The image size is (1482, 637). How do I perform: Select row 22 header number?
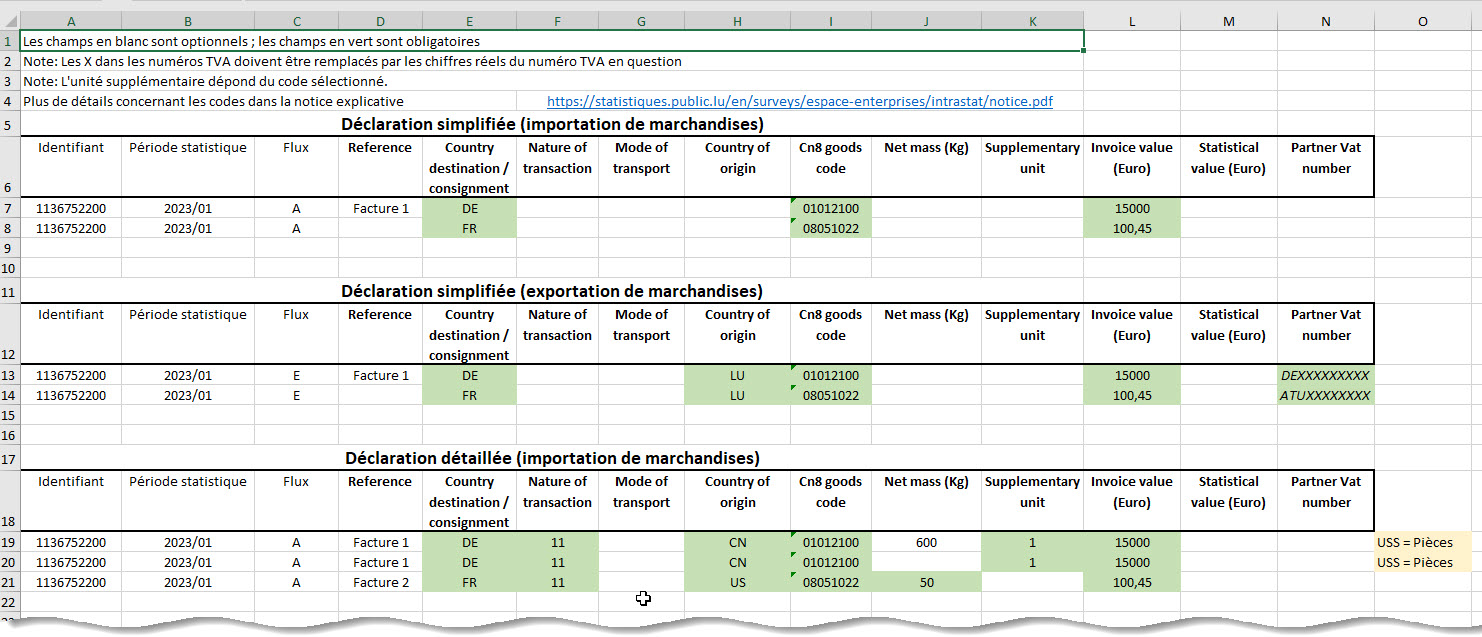coord(9,601)
